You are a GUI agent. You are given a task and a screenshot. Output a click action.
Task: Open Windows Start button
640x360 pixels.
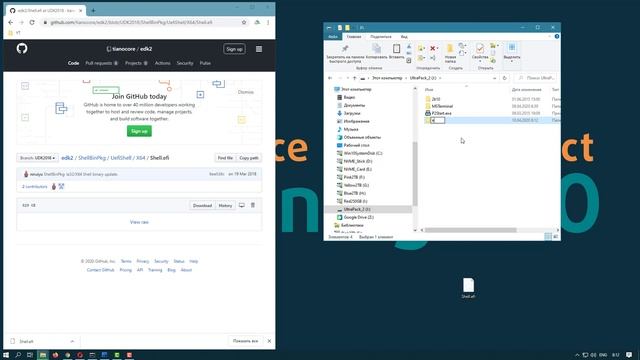[6, 355]
